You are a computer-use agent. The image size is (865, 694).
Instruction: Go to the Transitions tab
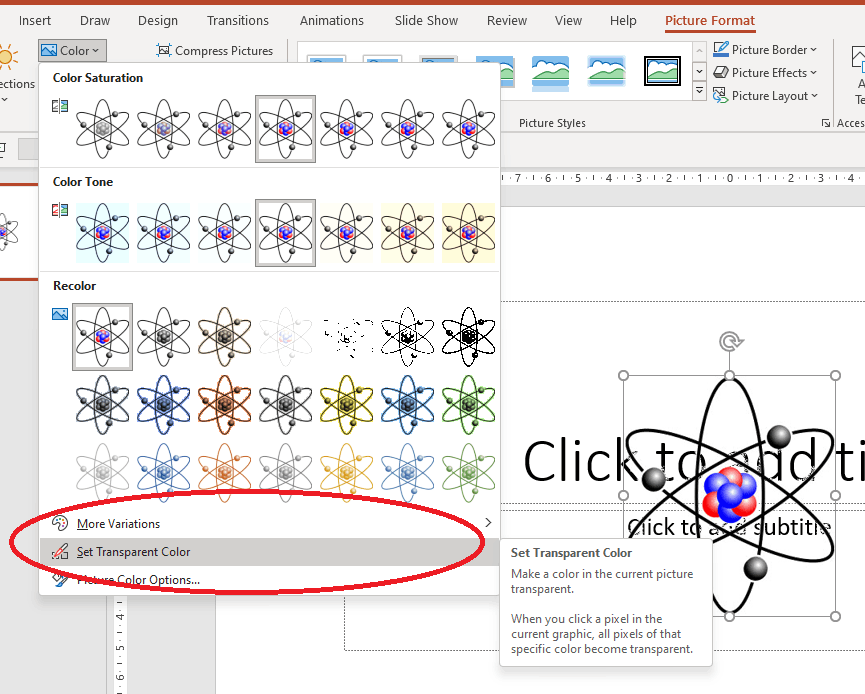tap(238, 20)
